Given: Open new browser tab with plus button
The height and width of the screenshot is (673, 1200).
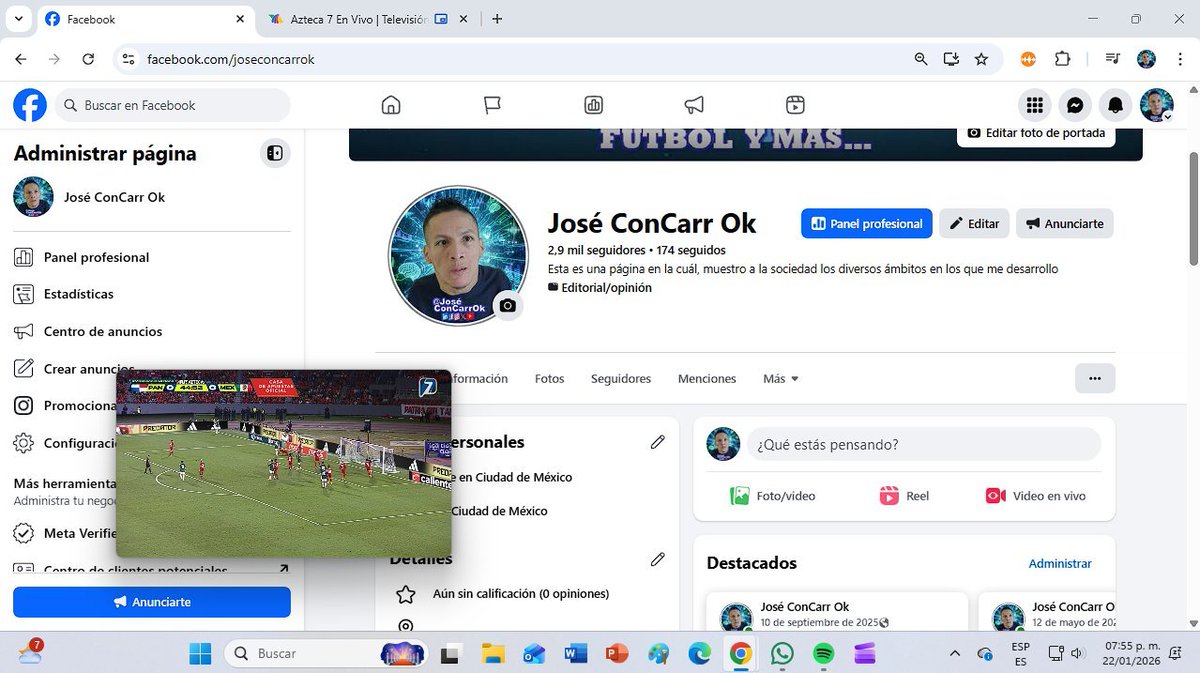Looking at the screenshot, I should pos(497,19).
